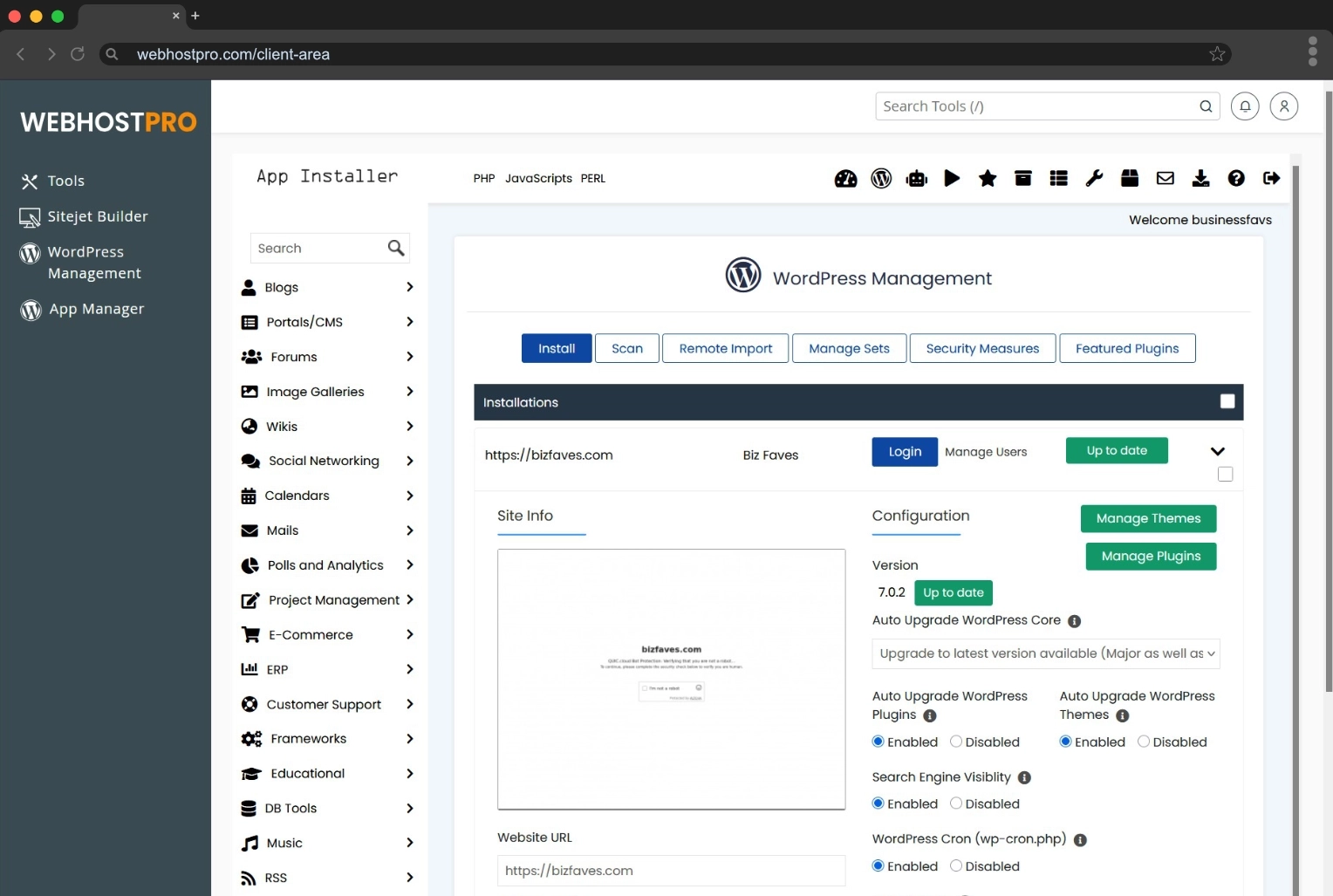Open the dashboard speedometer icon in toolbar
This screenshot has height=896, width=1333.
point(845,179)
